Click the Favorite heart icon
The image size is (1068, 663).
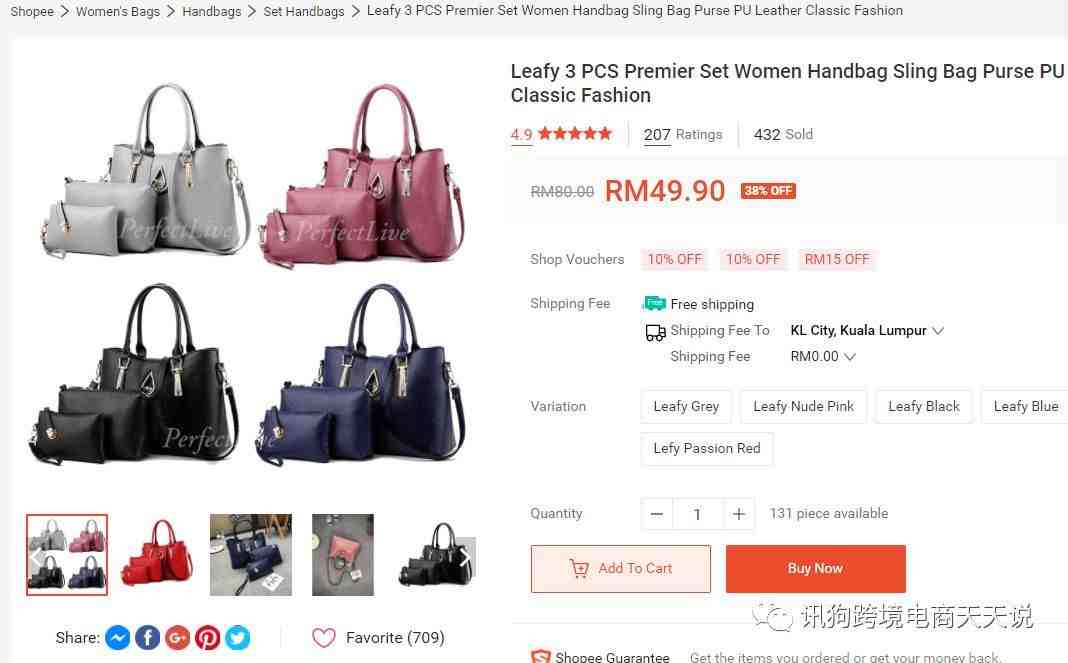(324, 638)
